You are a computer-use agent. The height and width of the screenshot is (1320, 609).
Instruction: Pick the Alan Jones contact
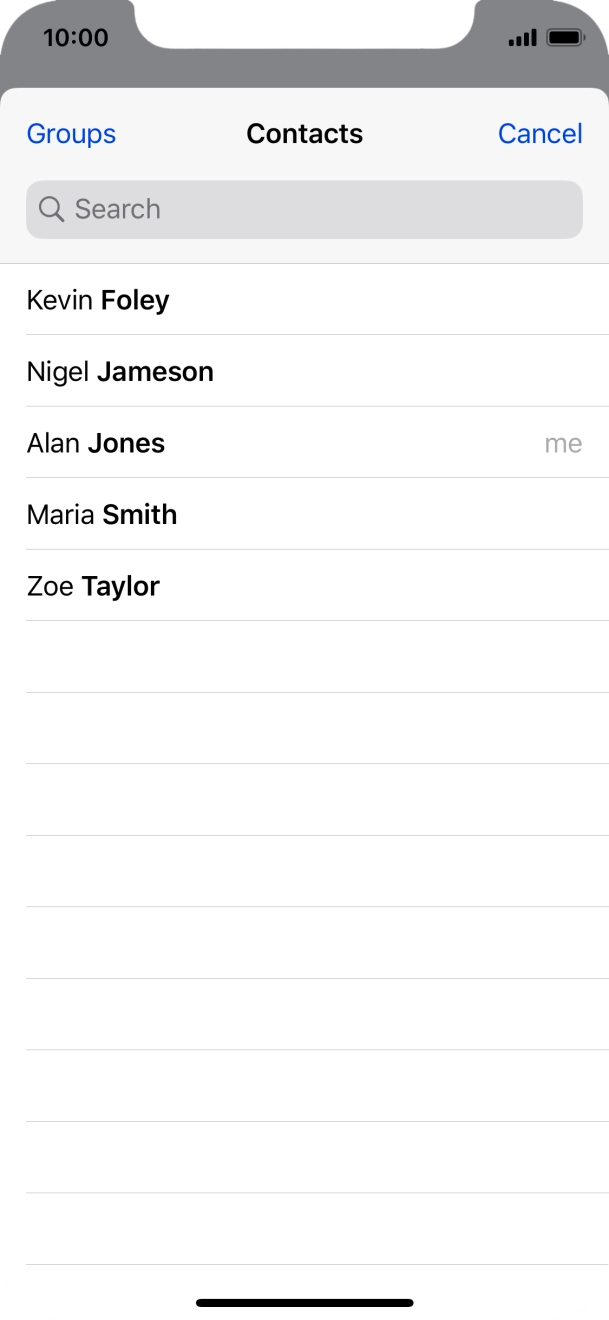(96, 443)
